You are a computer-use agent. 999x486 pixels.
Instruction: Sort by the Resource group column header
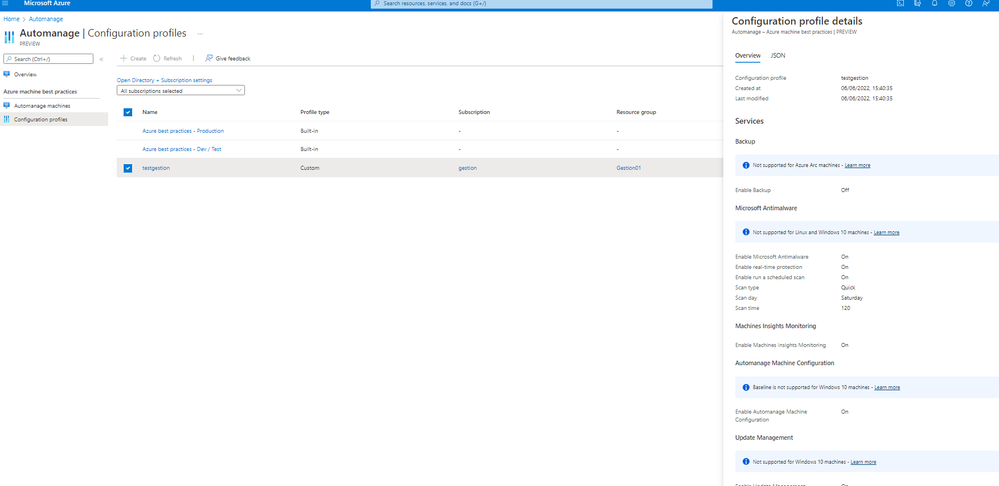[x=636, y=112]
